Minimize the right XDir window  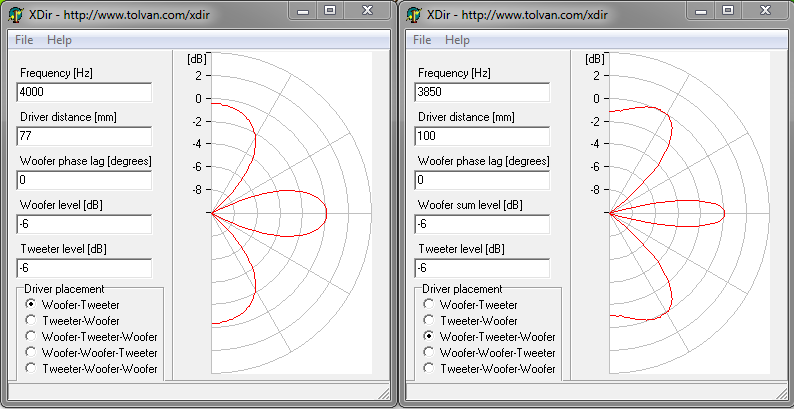(701, 11)
